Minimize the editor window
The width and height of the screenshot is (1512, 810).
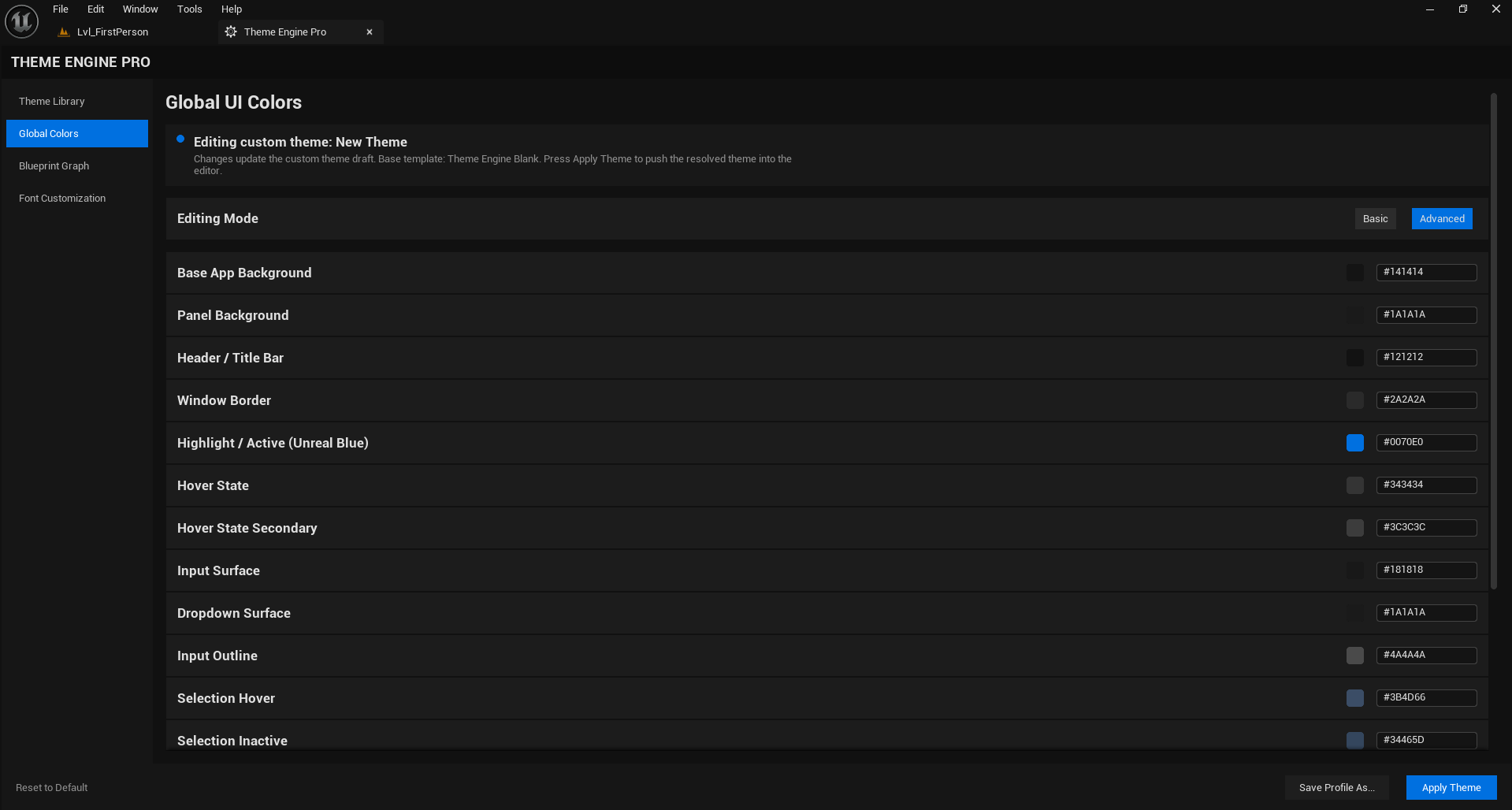(1430, 9)
